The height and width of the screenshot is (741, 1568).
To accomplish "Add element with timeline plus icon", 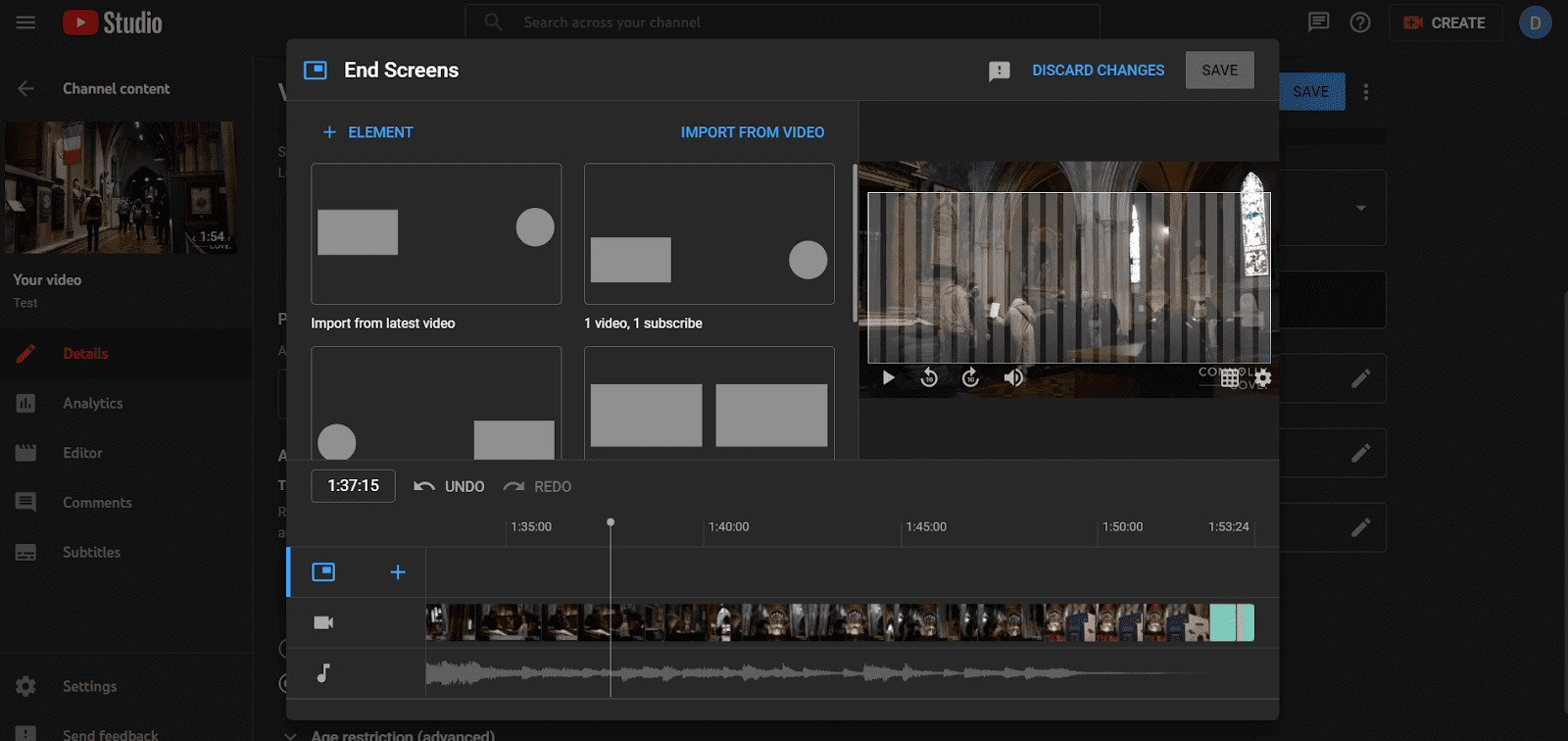I will (398, 571).
